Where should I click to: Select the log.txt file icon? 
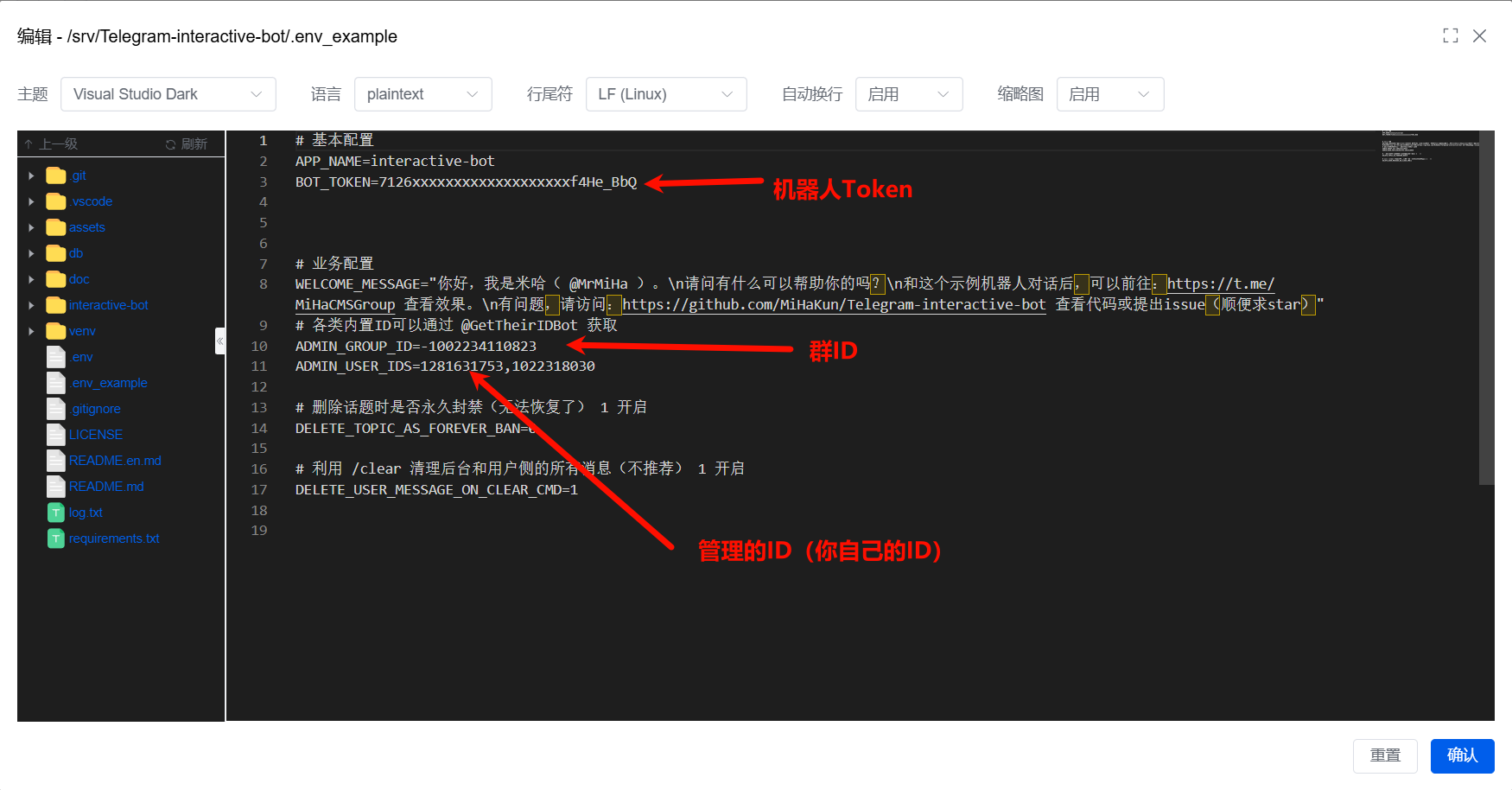click(56, 513)
